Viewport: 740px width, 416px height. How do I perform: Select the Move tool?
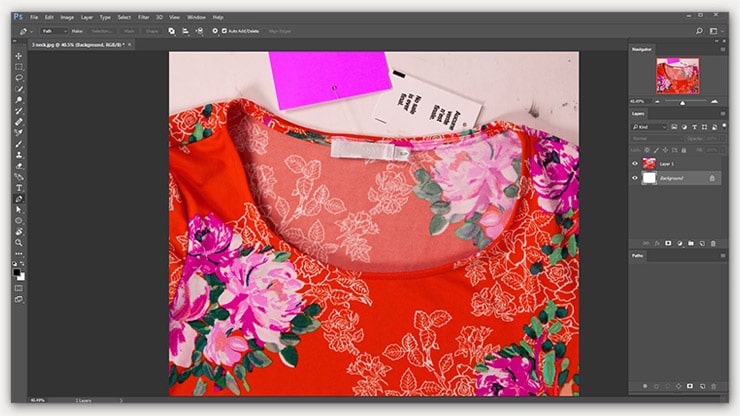(x=19, y=56)
